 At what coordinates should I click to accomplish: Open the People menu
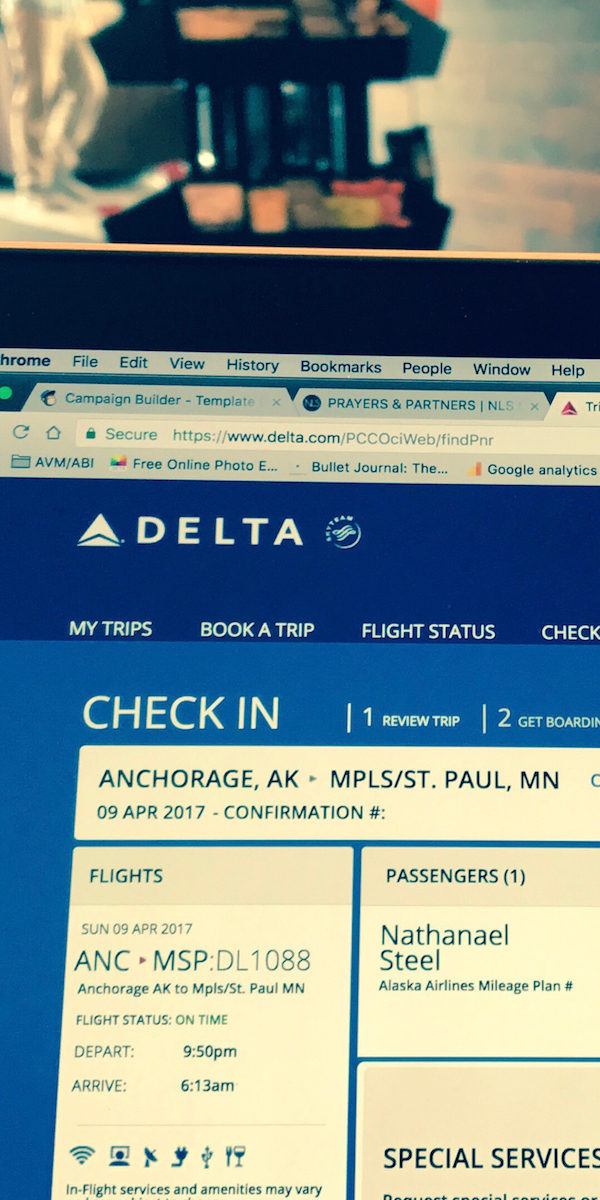click(427, 368)
